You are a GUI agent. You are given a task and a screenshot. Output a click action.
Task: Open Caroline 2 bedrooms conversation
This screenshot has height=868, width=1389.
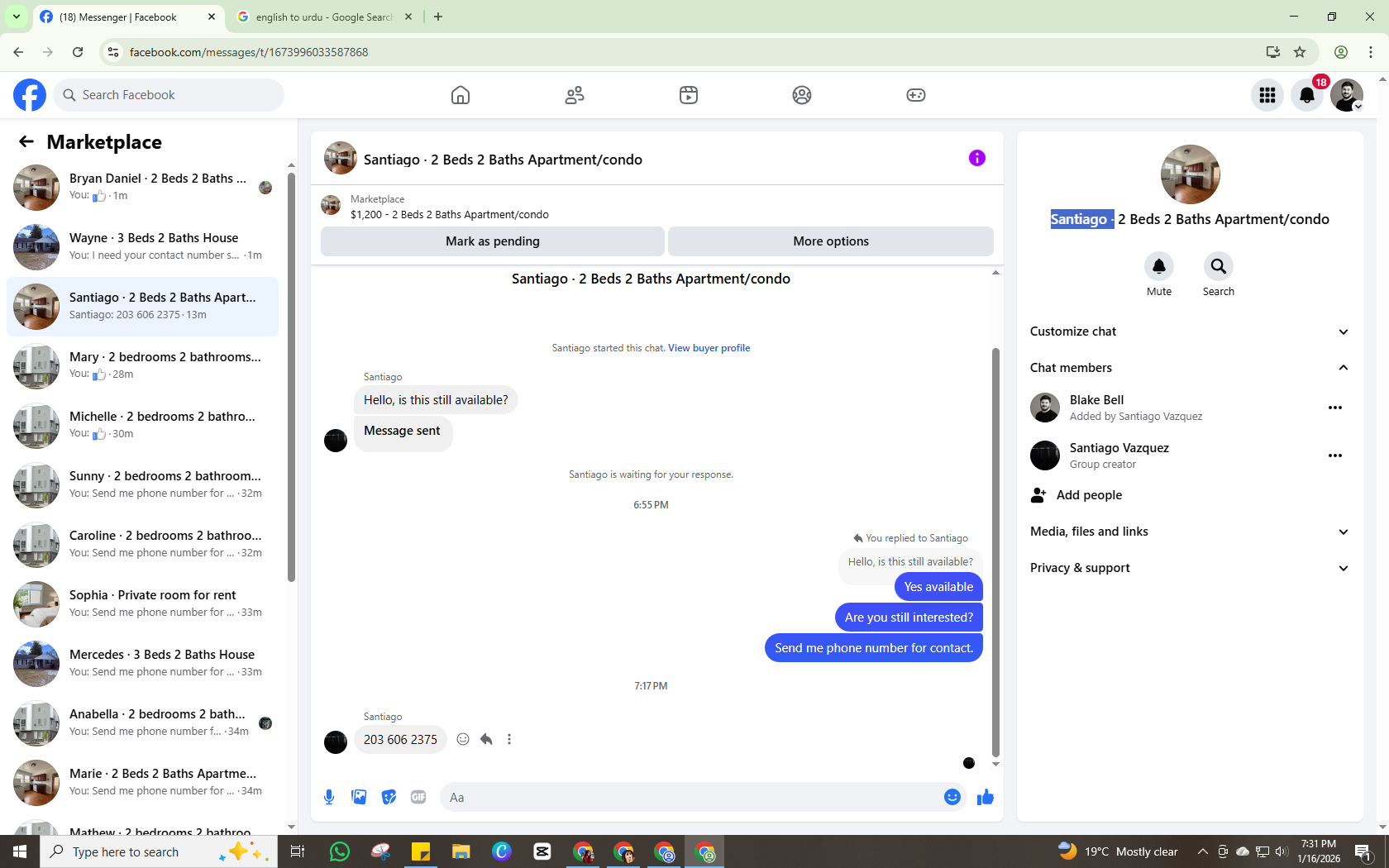pyautogui.click(x=143, y=545)
